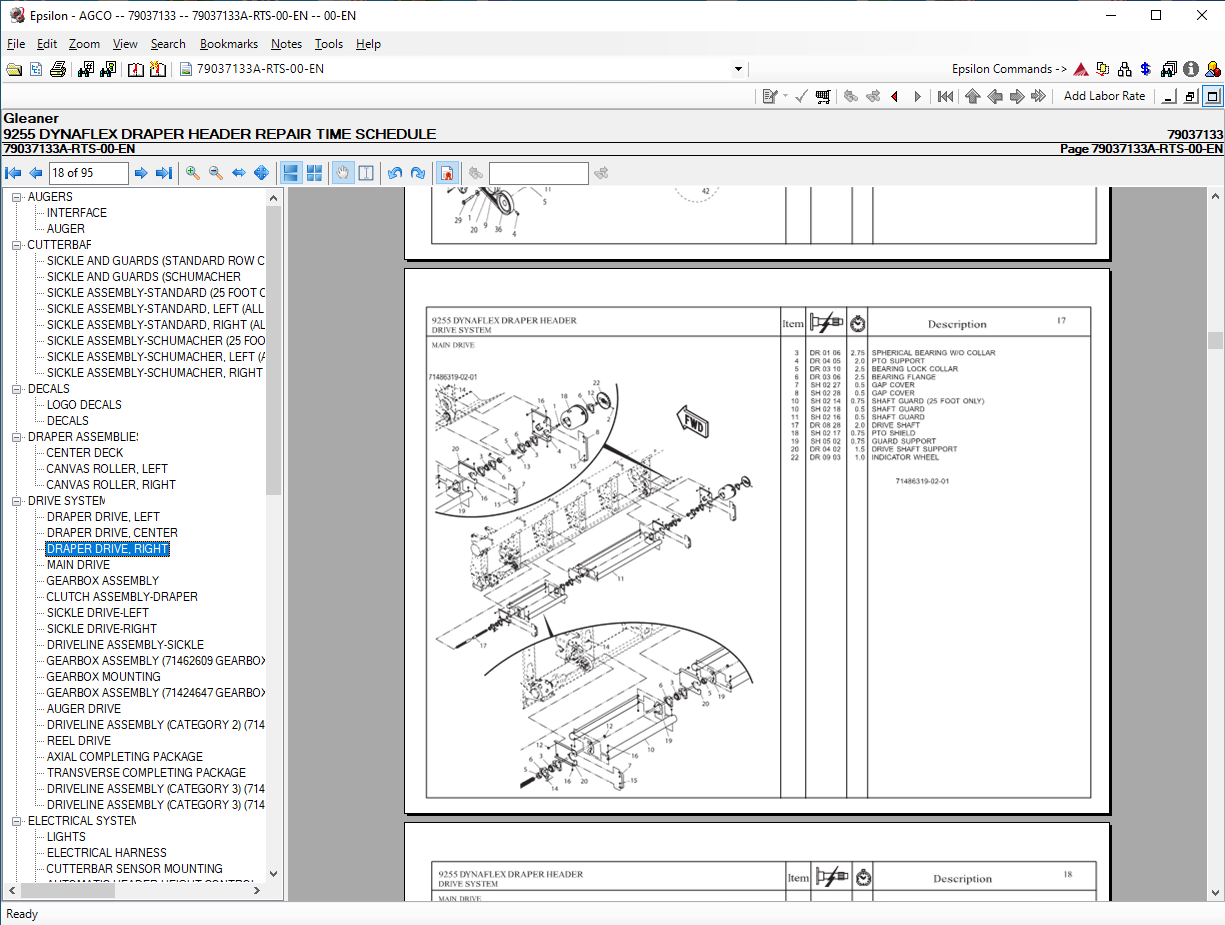Rotate the page clockwise
1225x925 pixels.
click(x=418, y=173)
